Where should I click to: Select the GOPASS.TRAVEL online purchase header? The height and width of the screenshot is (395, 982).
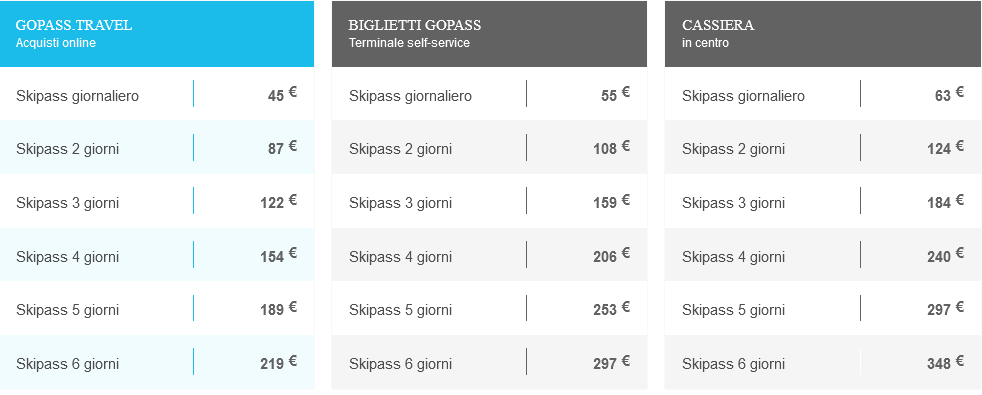click(157, 34)
